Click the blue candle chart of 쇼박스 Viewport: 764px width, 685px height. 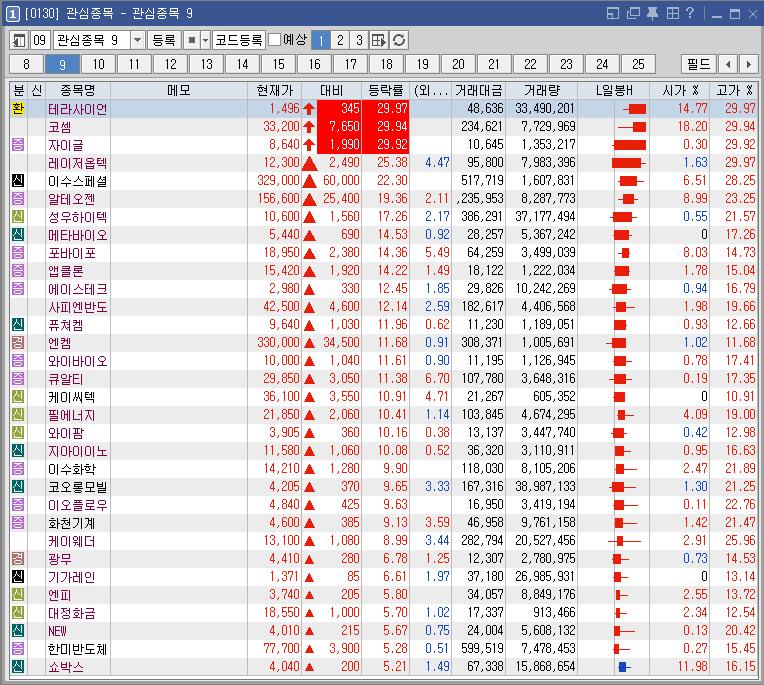(622, 666)
